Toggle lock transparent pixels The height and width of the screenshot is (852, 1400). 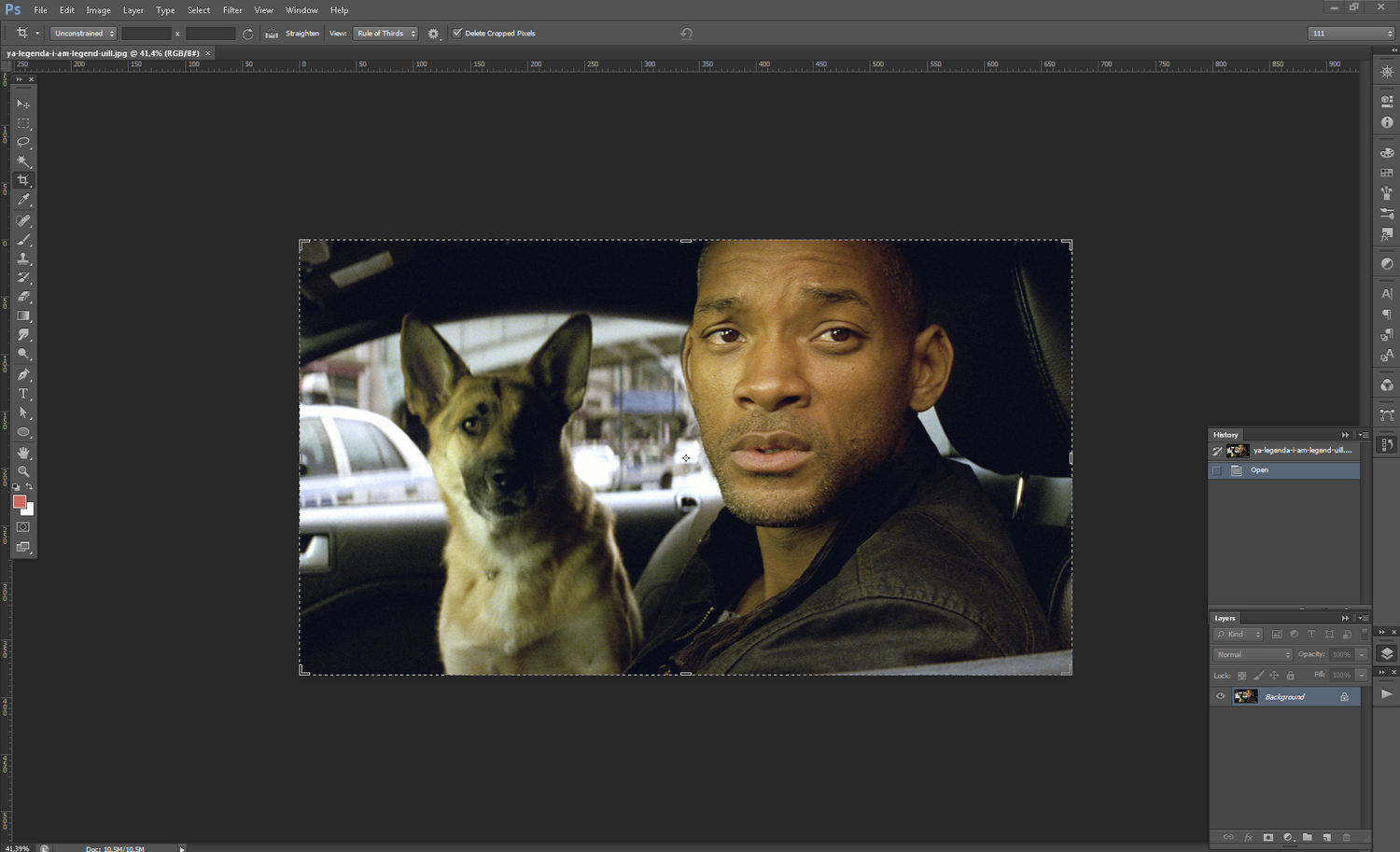tap(1242, 676)
